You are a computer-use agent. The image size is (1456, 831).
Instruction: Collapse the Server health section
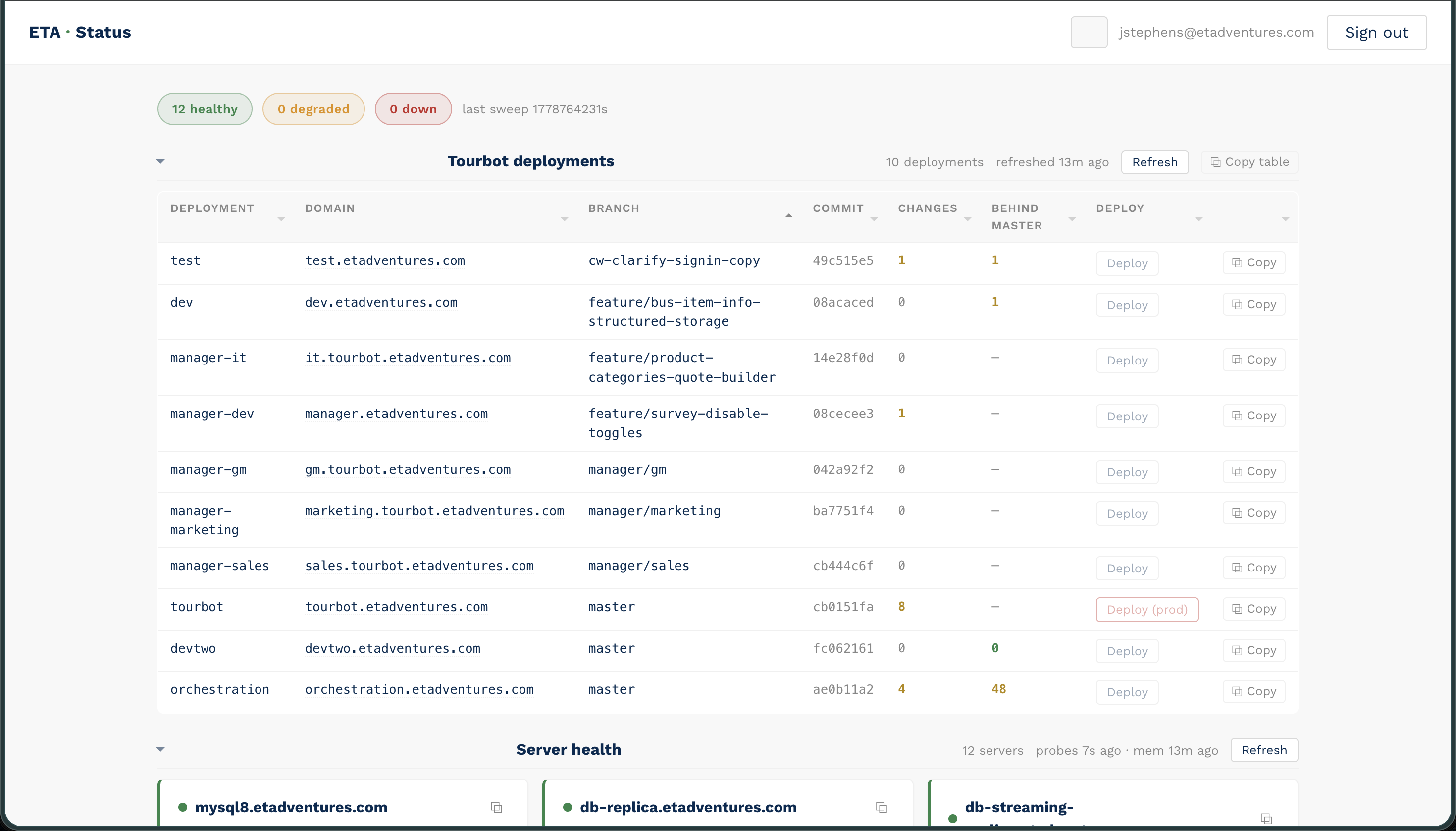[160, 749]
